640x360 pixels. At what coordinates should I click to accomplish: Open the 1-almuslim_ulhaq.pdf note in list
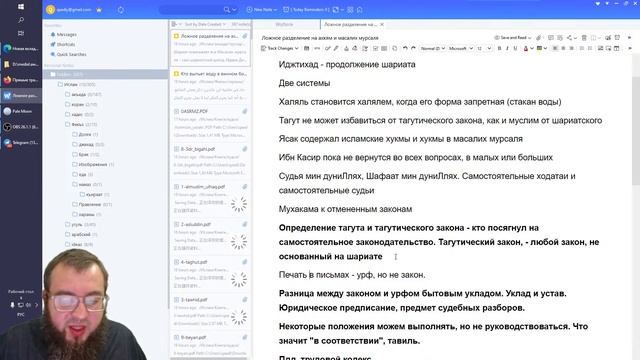pos(210,197)
